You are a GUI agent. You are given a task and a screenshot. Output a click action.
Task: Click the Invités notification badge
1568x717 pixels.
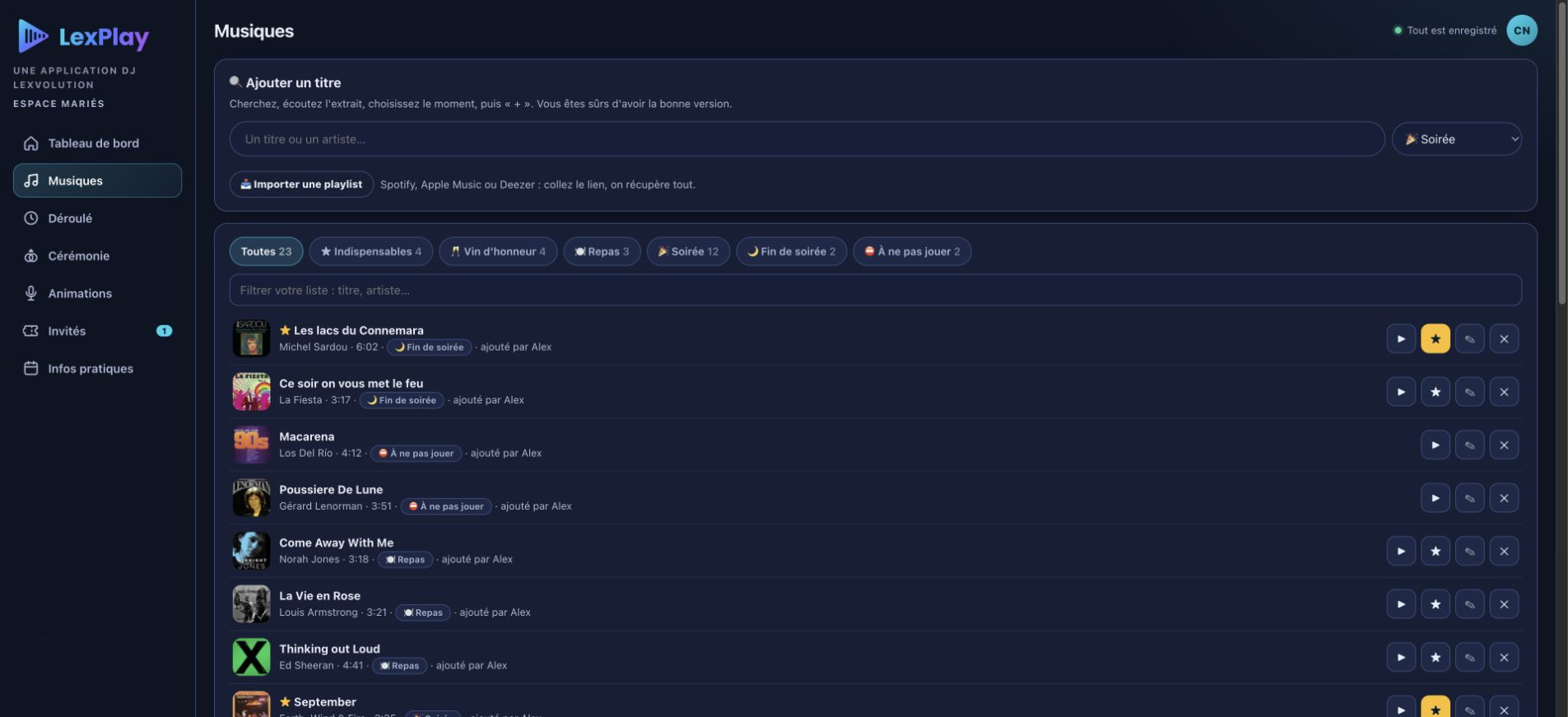click(x=165, y=331)
